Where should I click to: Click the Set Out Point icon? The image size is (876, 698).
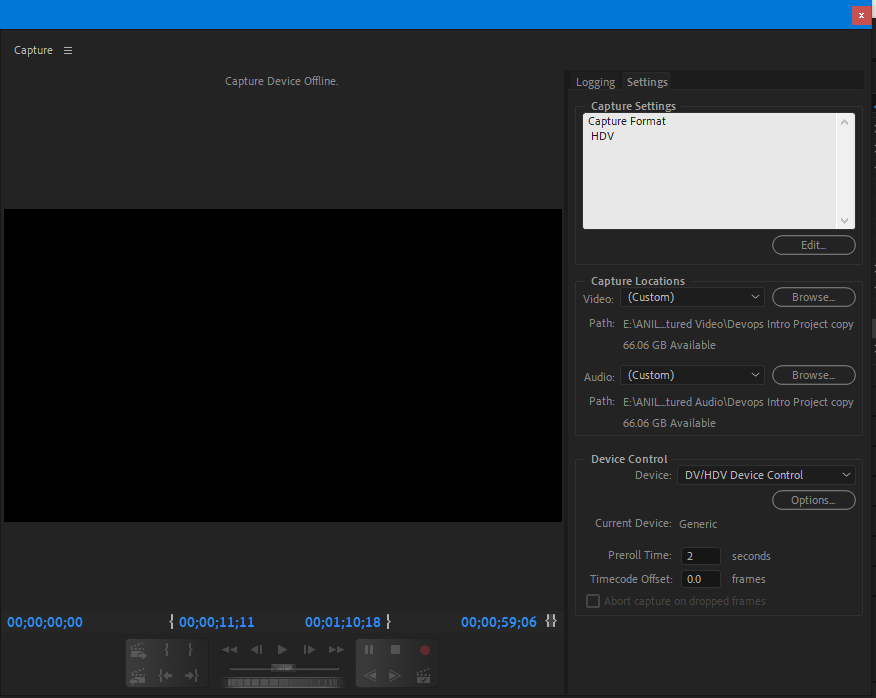(x=188, y=648)
